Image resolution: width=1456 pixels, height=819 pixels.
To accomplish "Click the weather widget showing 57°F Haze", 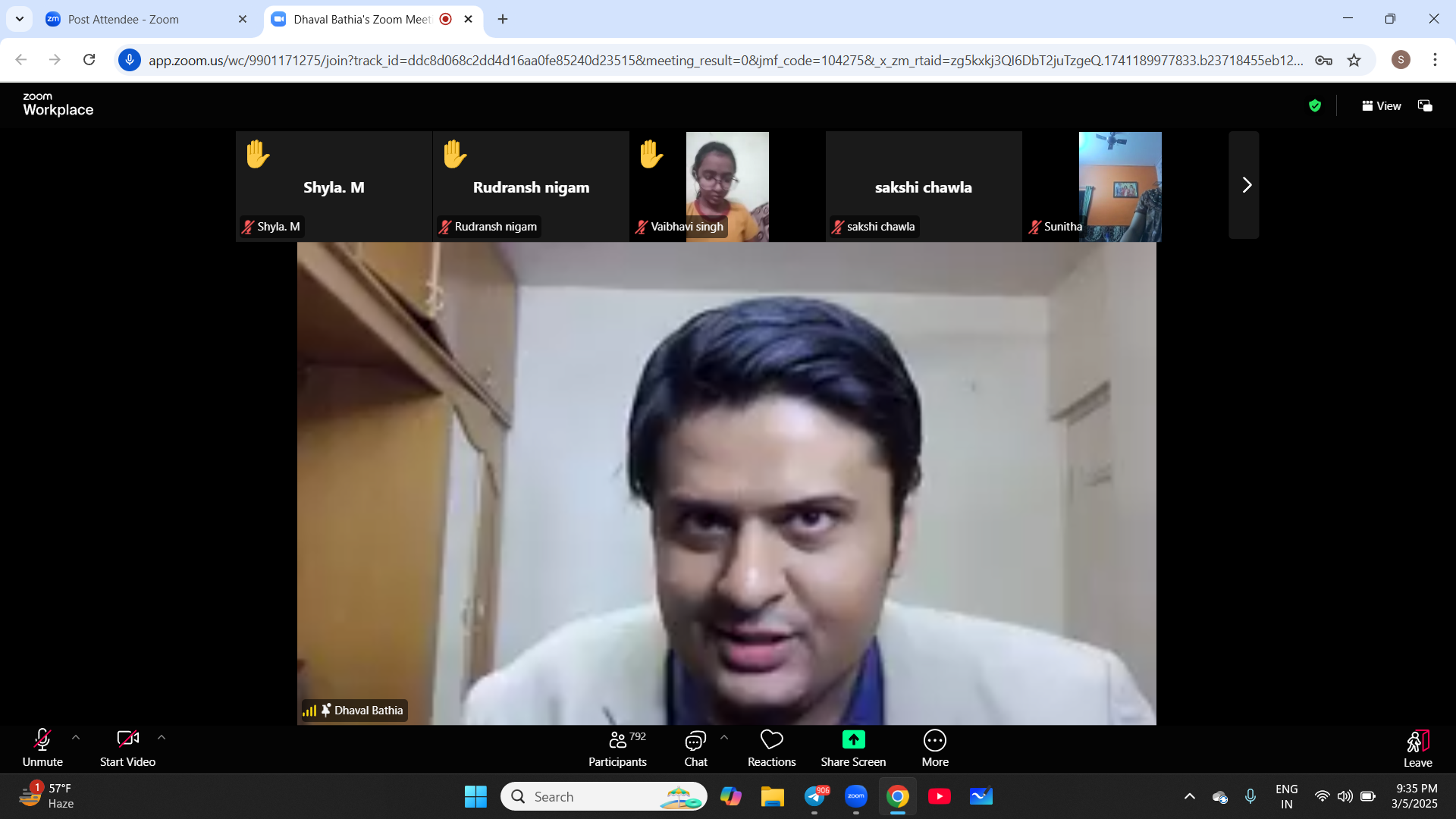I will click(x=47, y=796).
